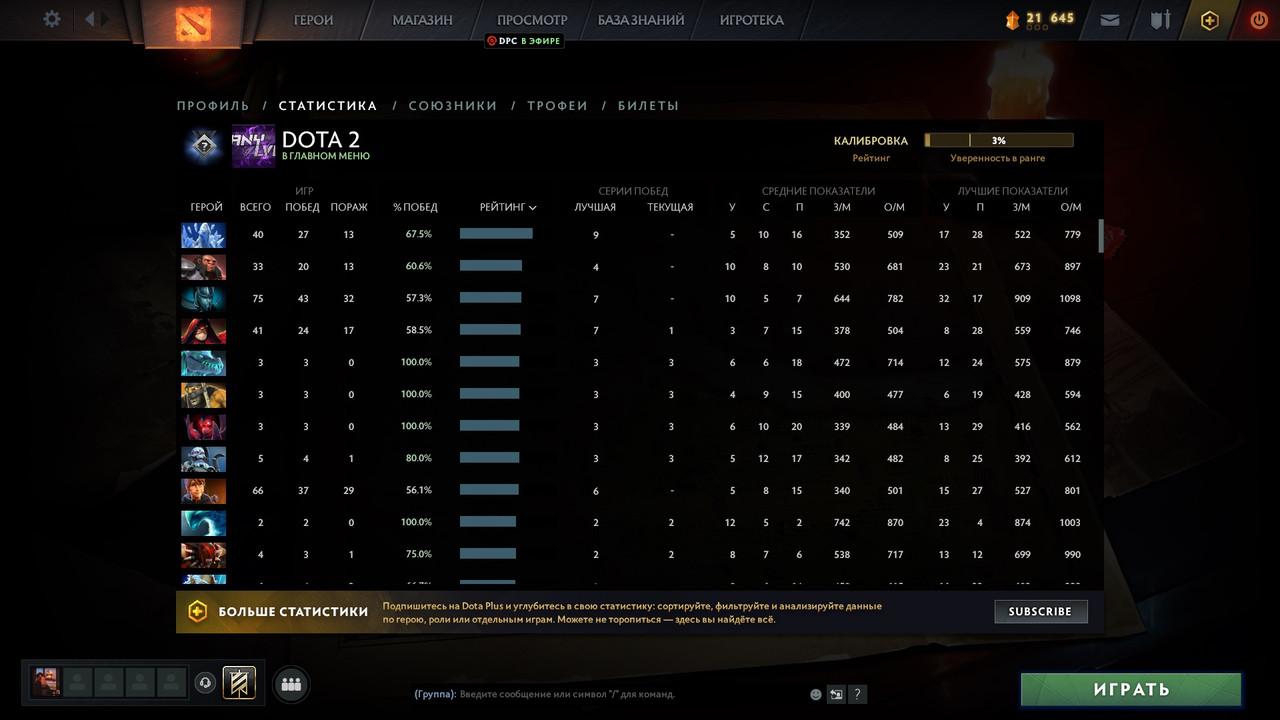Viewport: 1280px width, 720px height.
Task: Open the DPC В ЭФИРЕ live badge
Action: point(524,41)
